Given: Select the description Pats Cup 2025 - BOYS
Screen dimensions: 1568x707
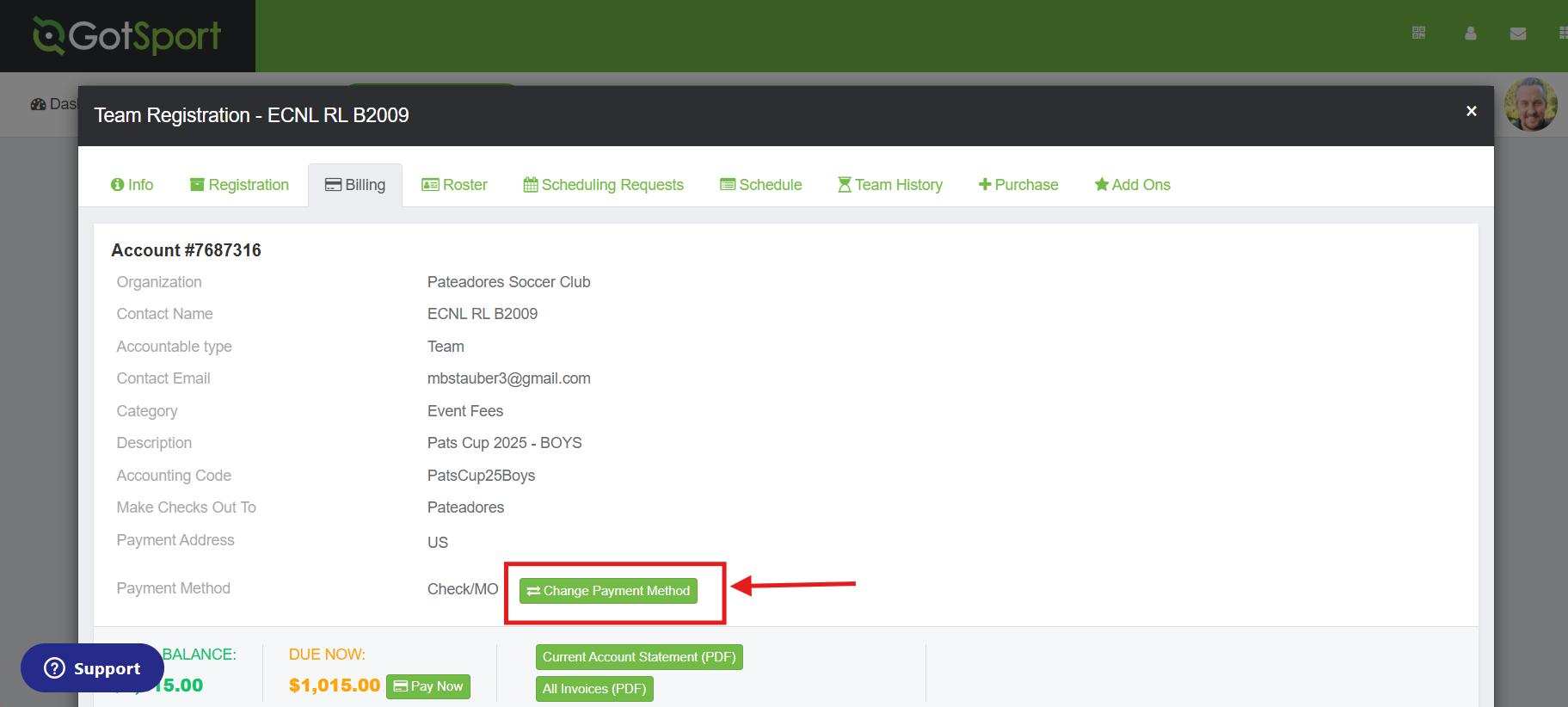Looking at the screenshot, I should [x=505, y=443].
